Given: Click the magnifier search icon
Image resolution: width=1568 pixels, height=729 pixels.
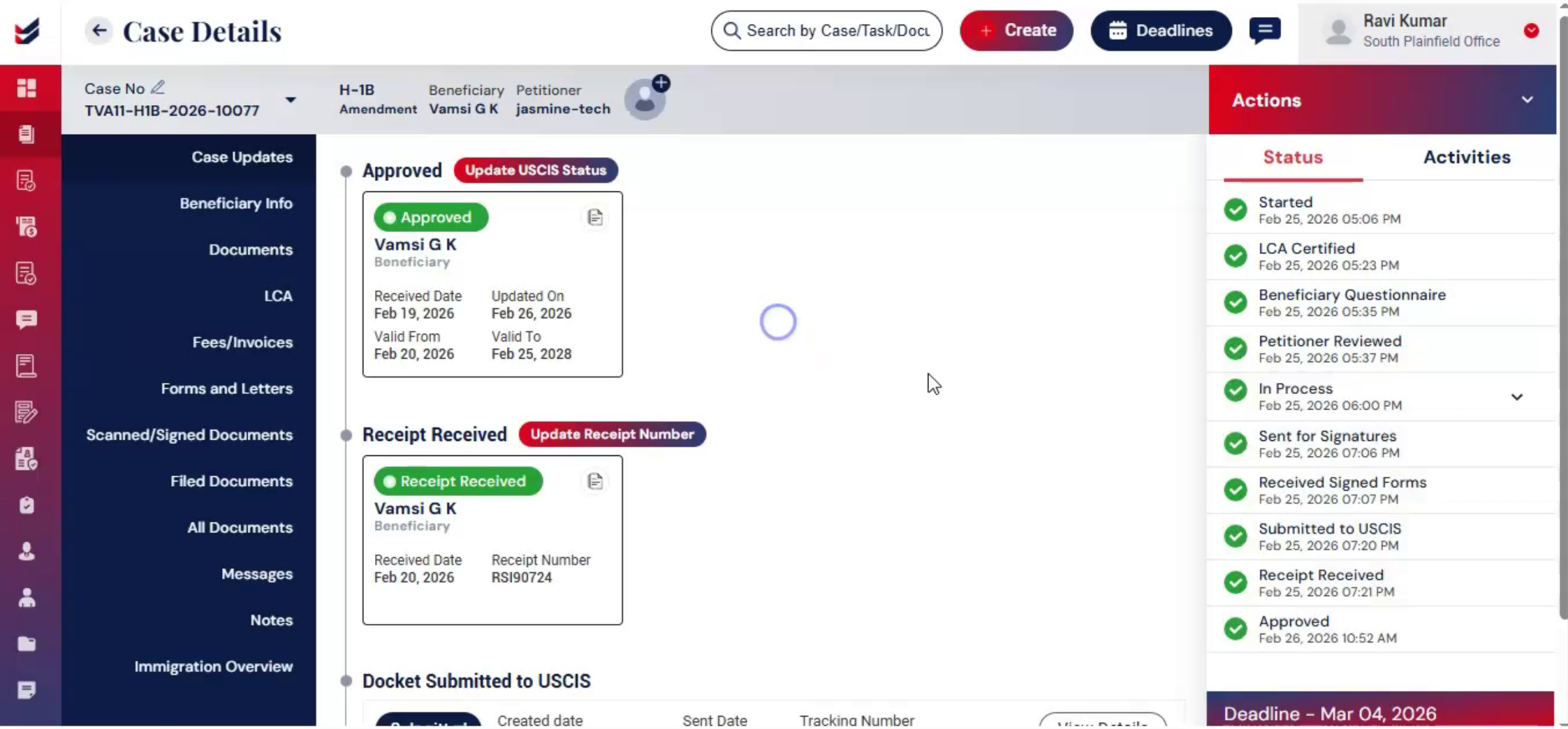Looking at the screenshot, I should (732, 31).
